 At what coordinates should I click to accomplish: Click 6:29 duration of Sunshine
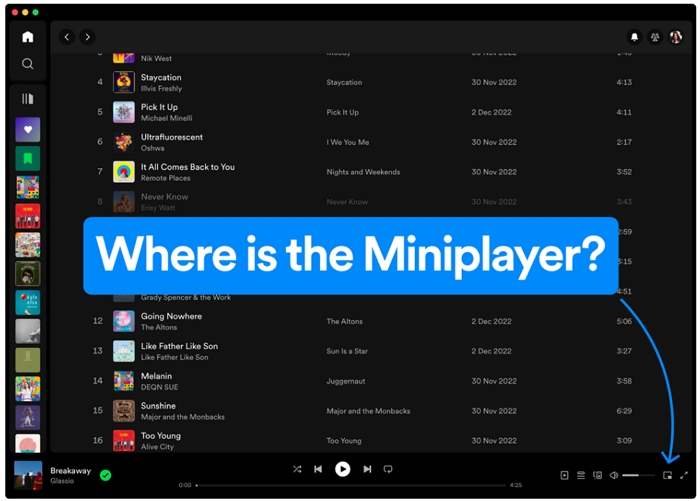624,411
